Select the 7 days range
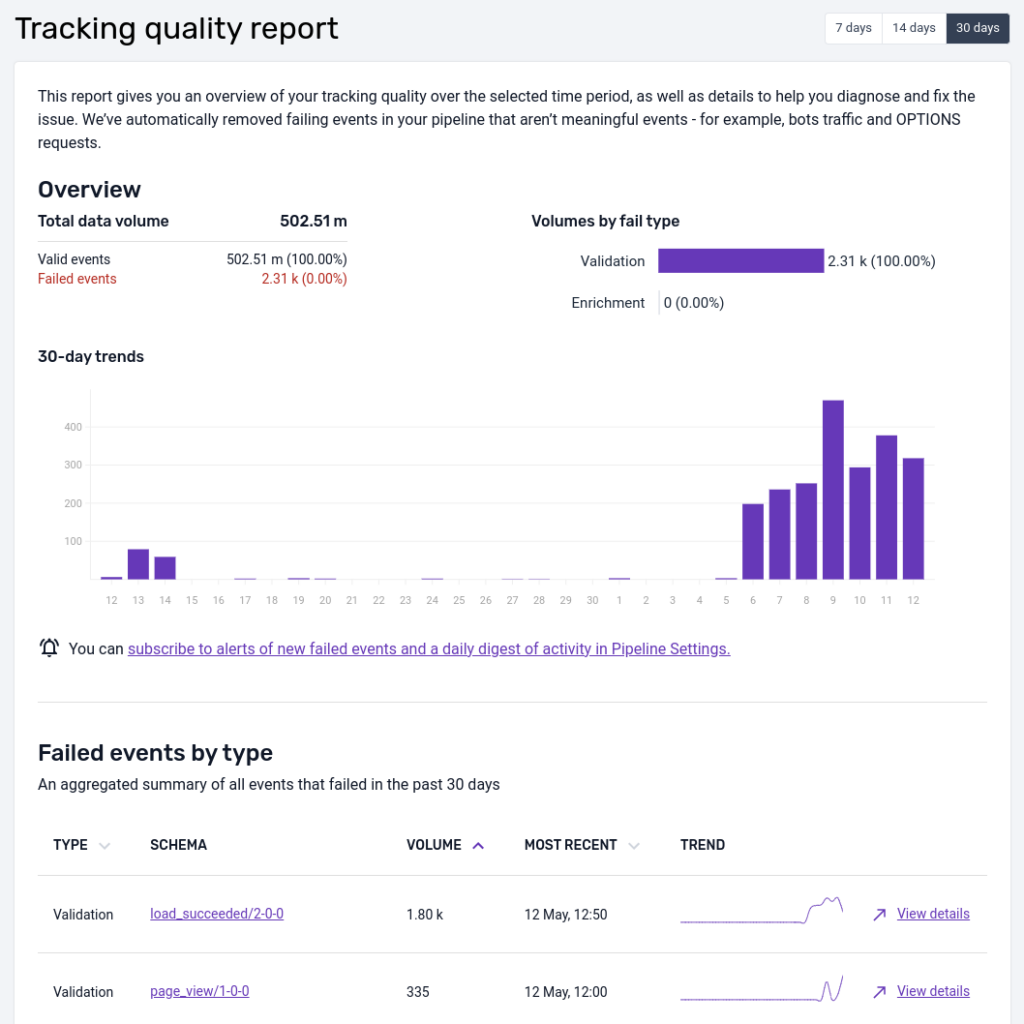Screen dimensions: 1024x1024 pyautogui.click(x=853, y=28)
